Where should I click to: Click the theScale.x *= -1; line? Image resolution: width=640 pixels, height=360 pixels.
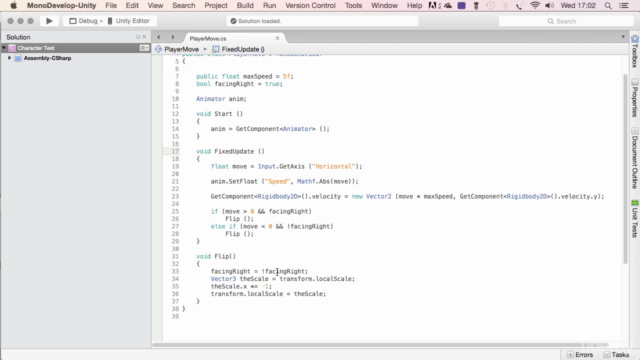point(241,286)
